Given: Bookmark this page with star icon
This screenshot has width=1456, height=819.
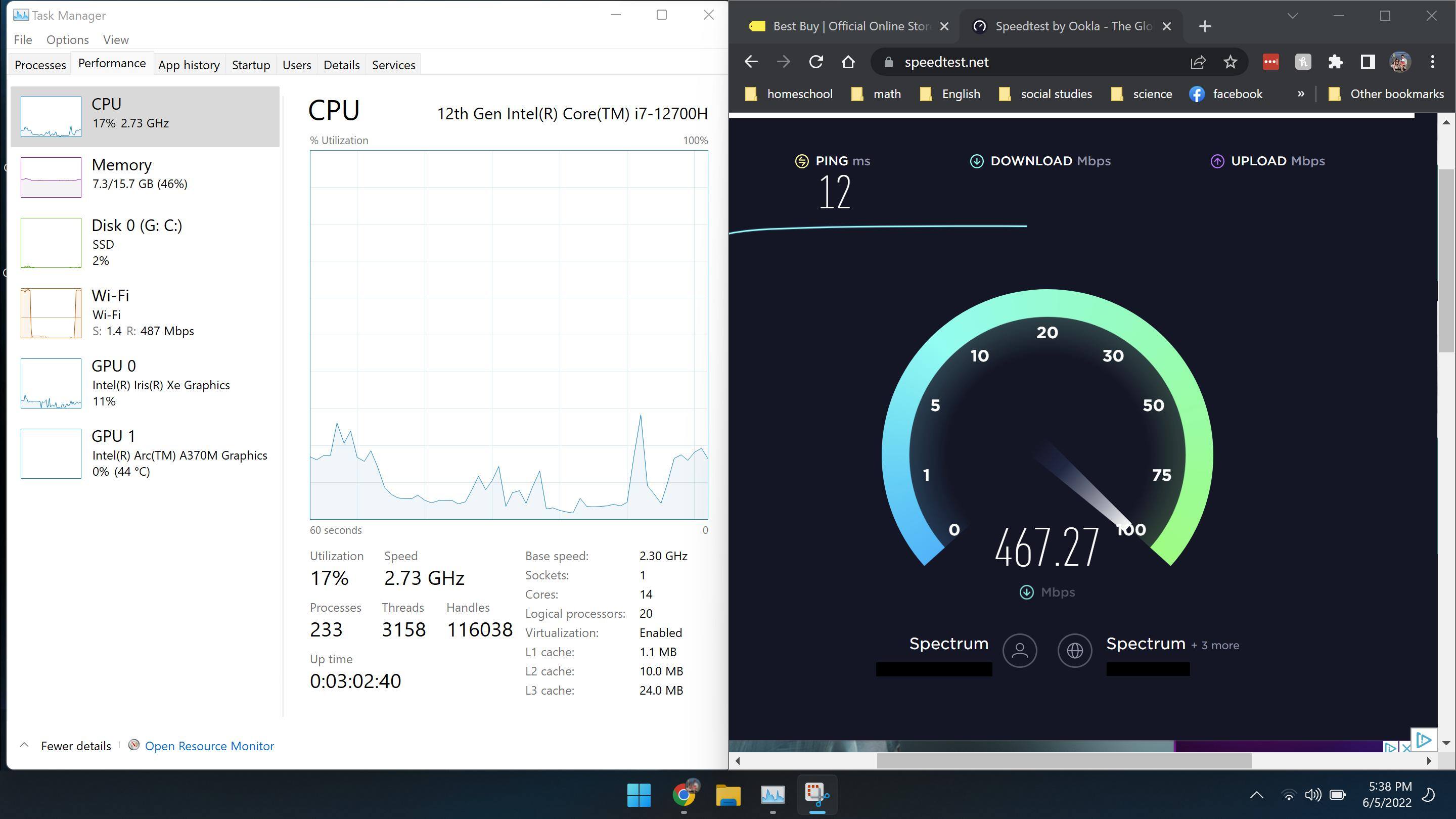Looking at the screenshot, I should pyautogui.click(x=1231, y=62).
